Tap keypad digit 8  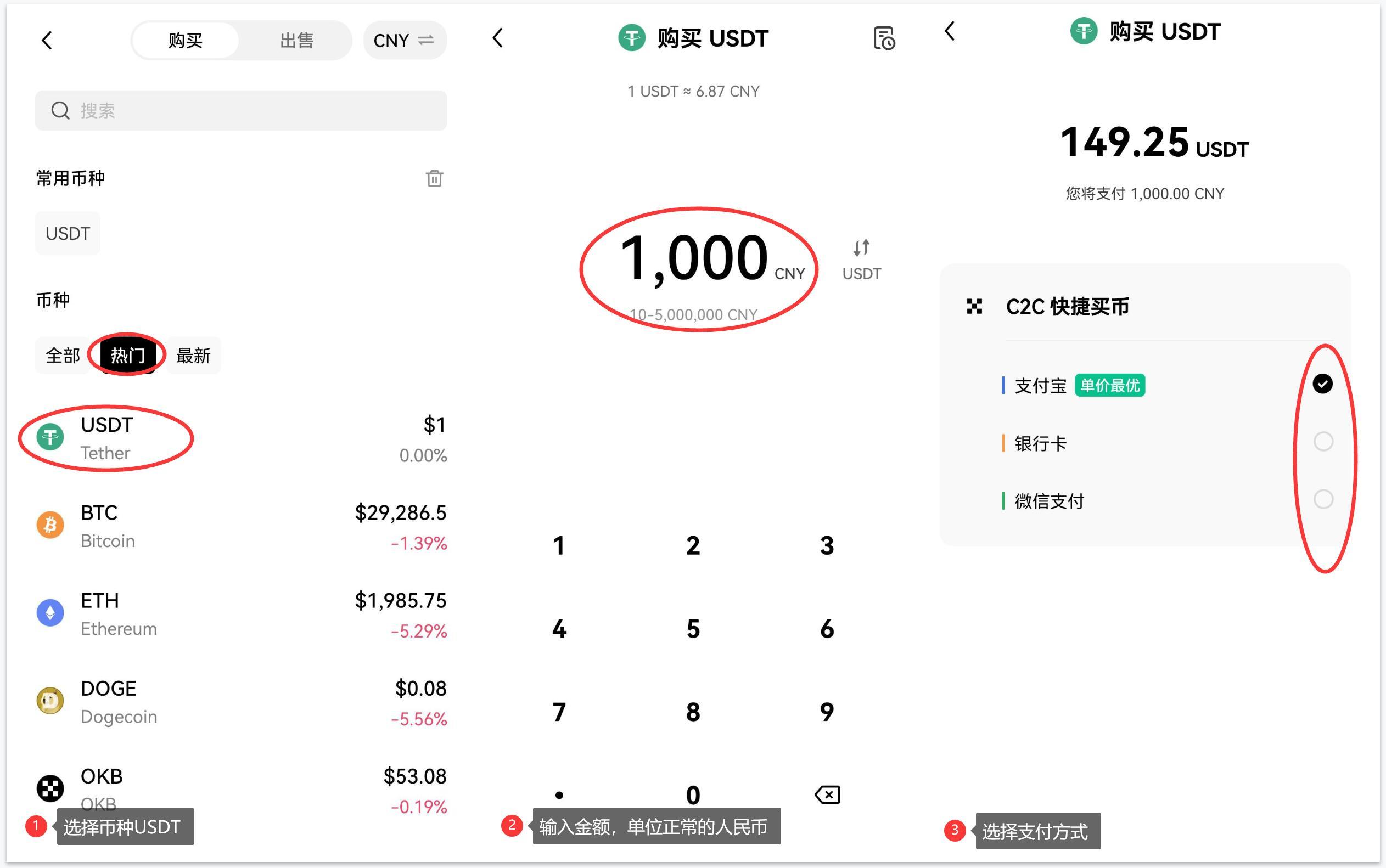point(693,712)
